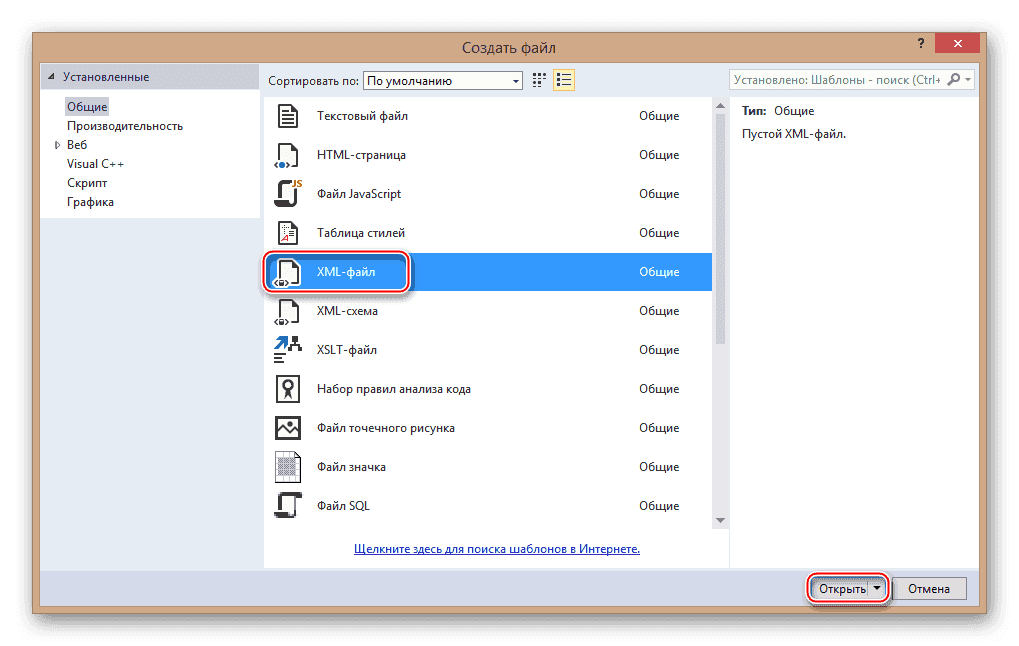Expand the Веб category in the tree
The image size is (1019, 646).
59,144
